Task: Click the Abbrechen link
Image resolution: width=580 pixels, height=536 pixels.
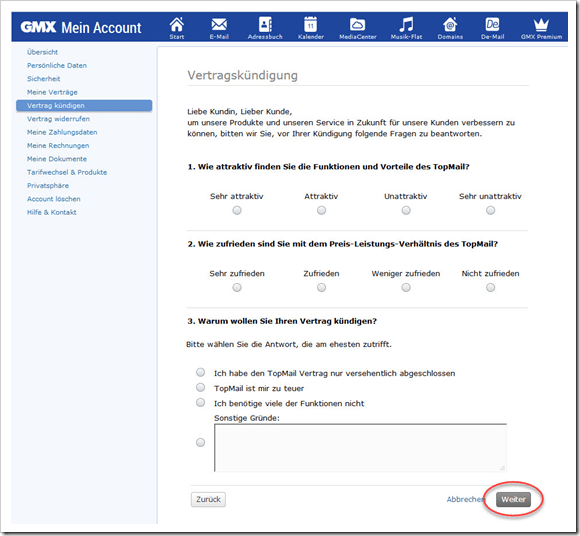Action: [x=465, y=499]
